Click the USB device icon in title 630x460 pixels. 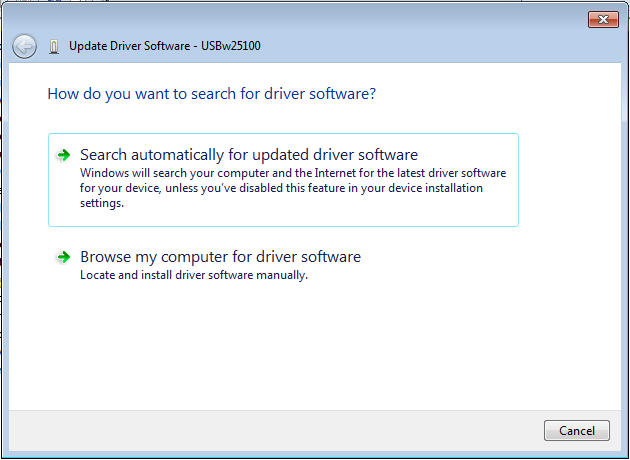[54, 47]
